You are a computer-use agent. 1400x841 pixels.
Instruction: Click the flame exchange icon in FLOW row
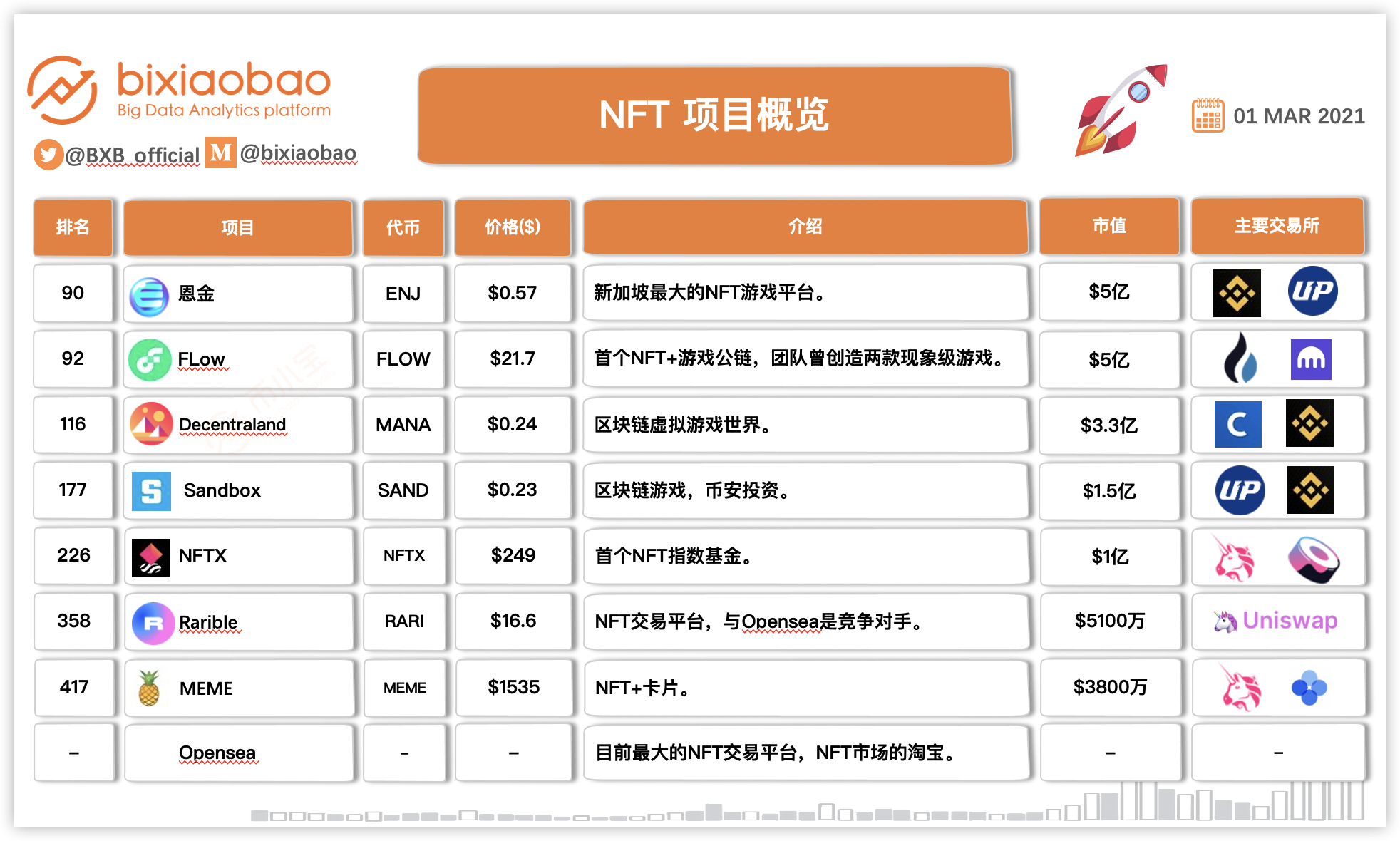pos(1240,358)
